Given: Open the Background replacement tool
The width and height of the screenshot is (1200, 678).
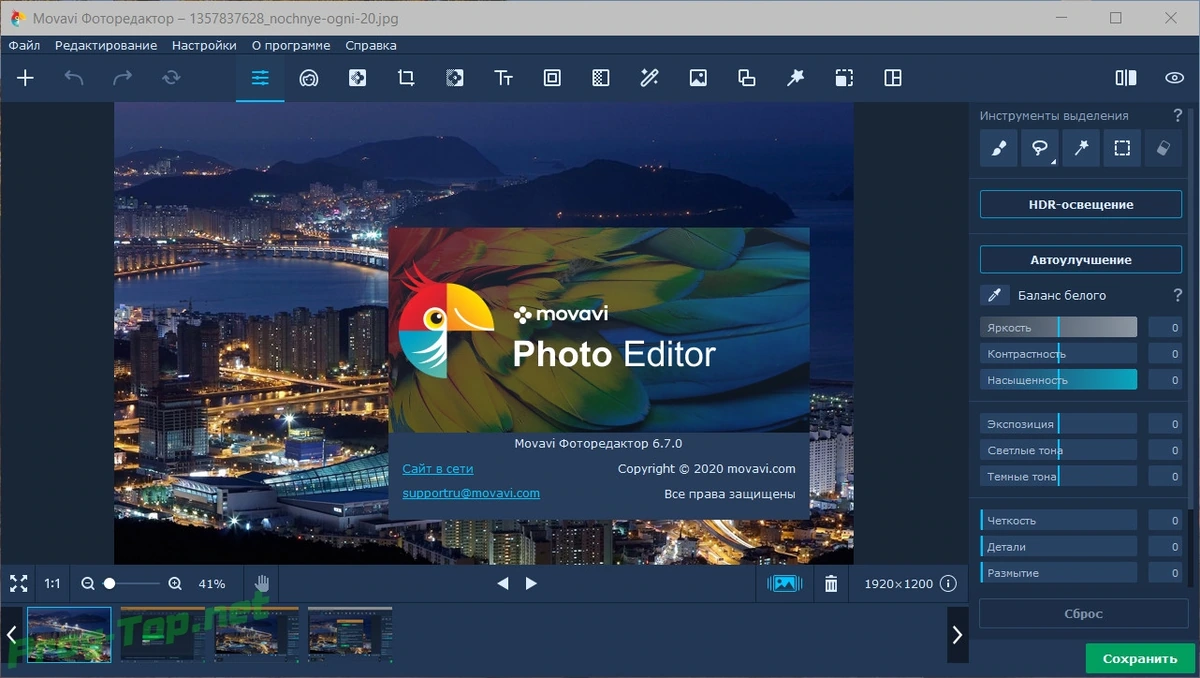Looking at the screenshot, I should click(455, 78).
